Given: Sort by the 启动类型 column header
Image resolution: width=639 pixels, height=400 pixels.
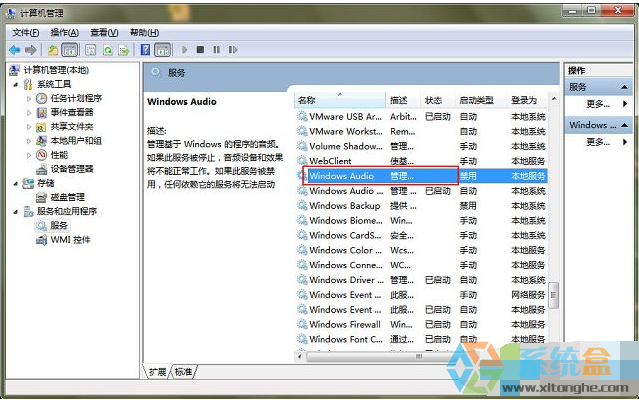Looking at the screenshot, I should [480, 100].
